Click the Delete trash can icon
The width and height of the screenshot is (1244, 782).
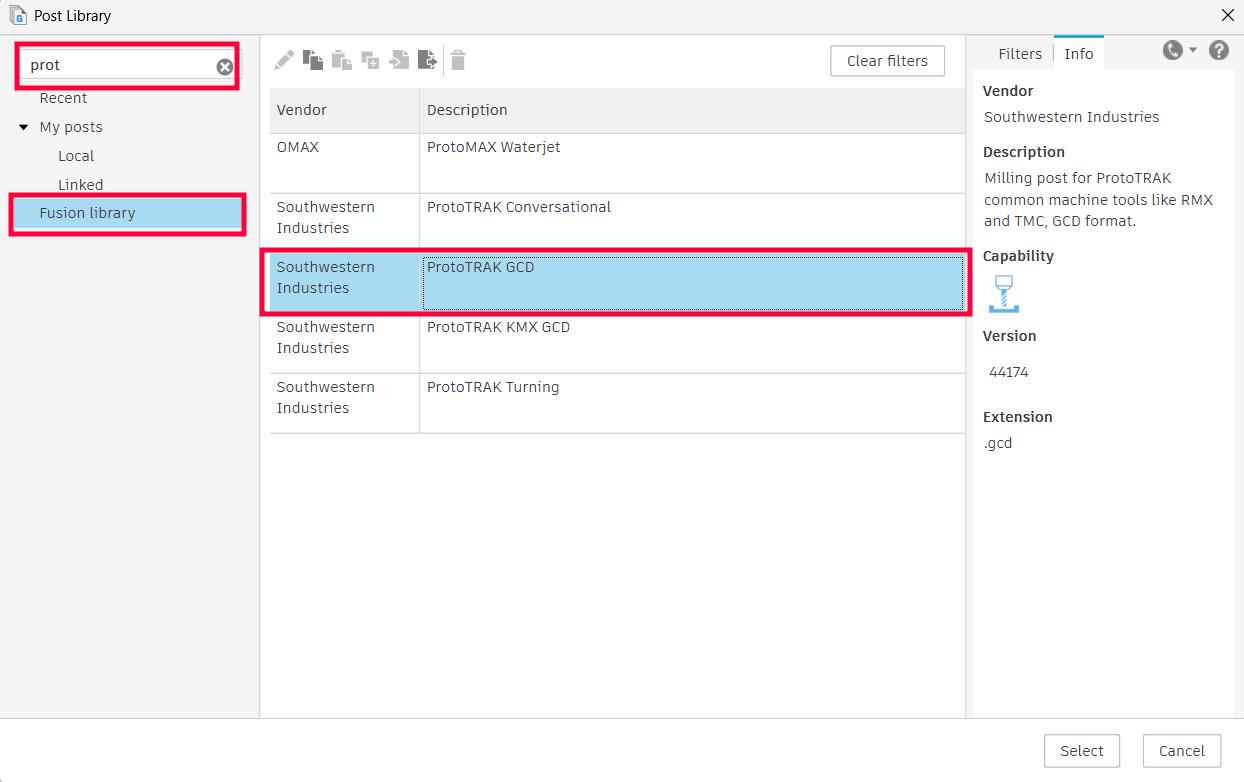(458, 60)
